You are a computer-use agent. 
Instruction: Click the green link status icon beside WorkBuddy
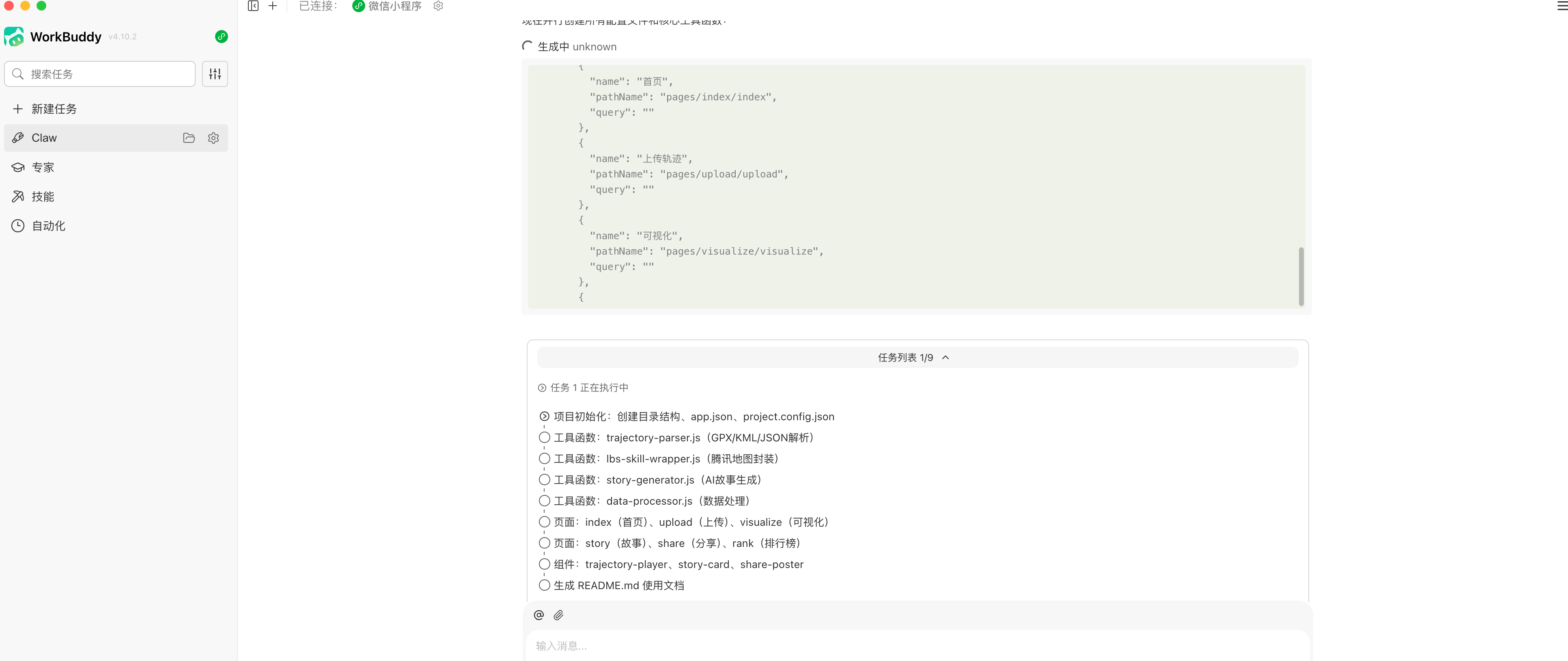click(222, 37)
